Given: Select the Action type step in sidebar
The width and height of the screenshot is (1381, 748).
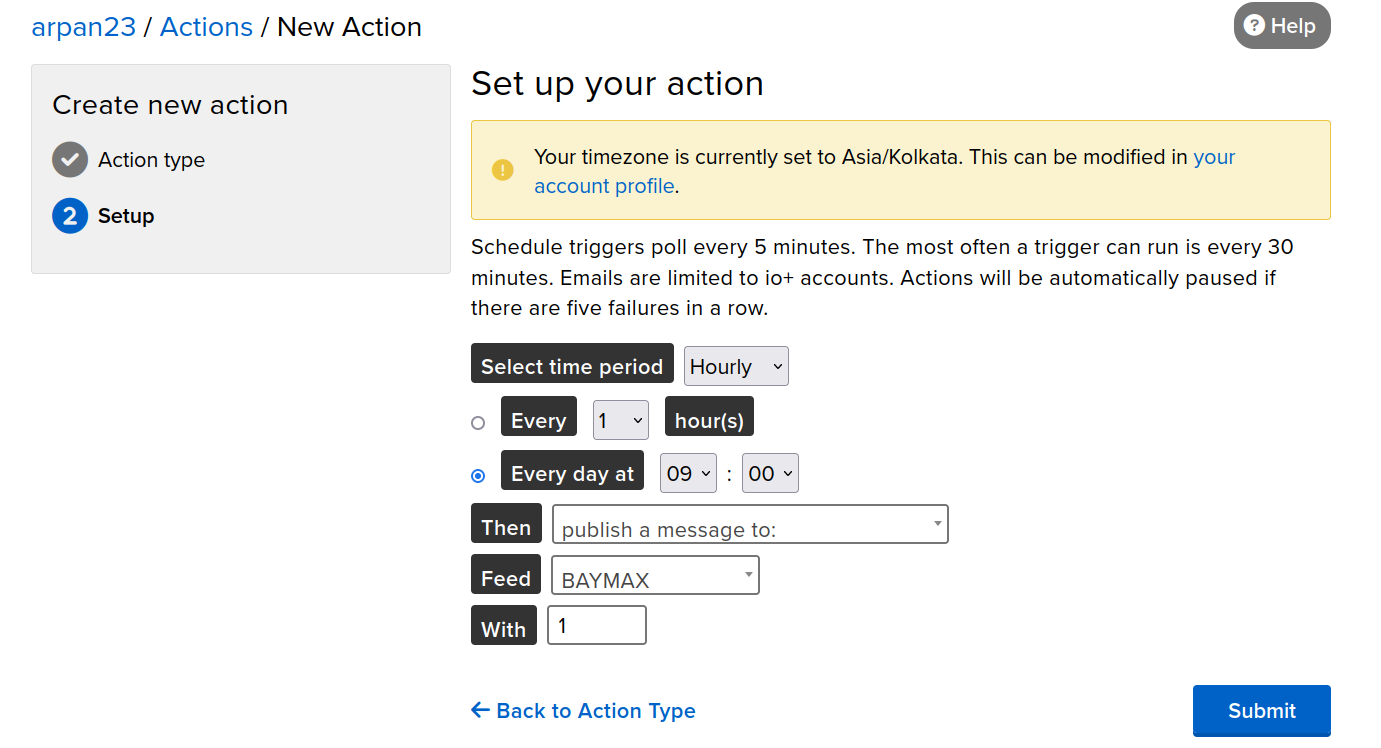Looking at the screenshot, I should [x=151, y=160].
